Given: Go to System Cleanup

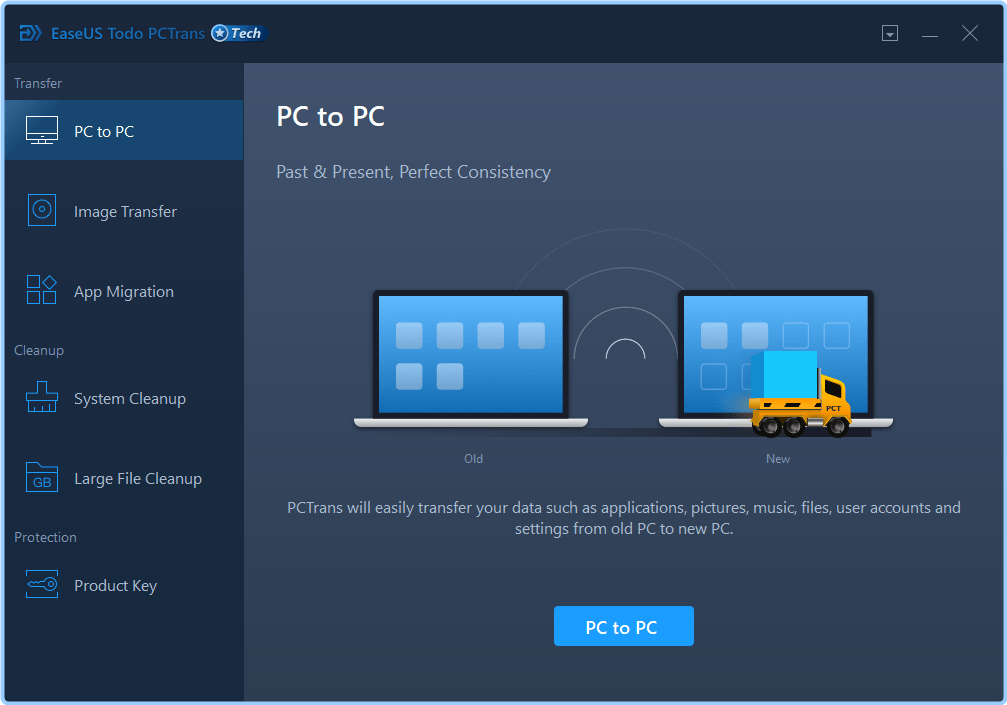Looking at the screenshot, I should [124, 397].
